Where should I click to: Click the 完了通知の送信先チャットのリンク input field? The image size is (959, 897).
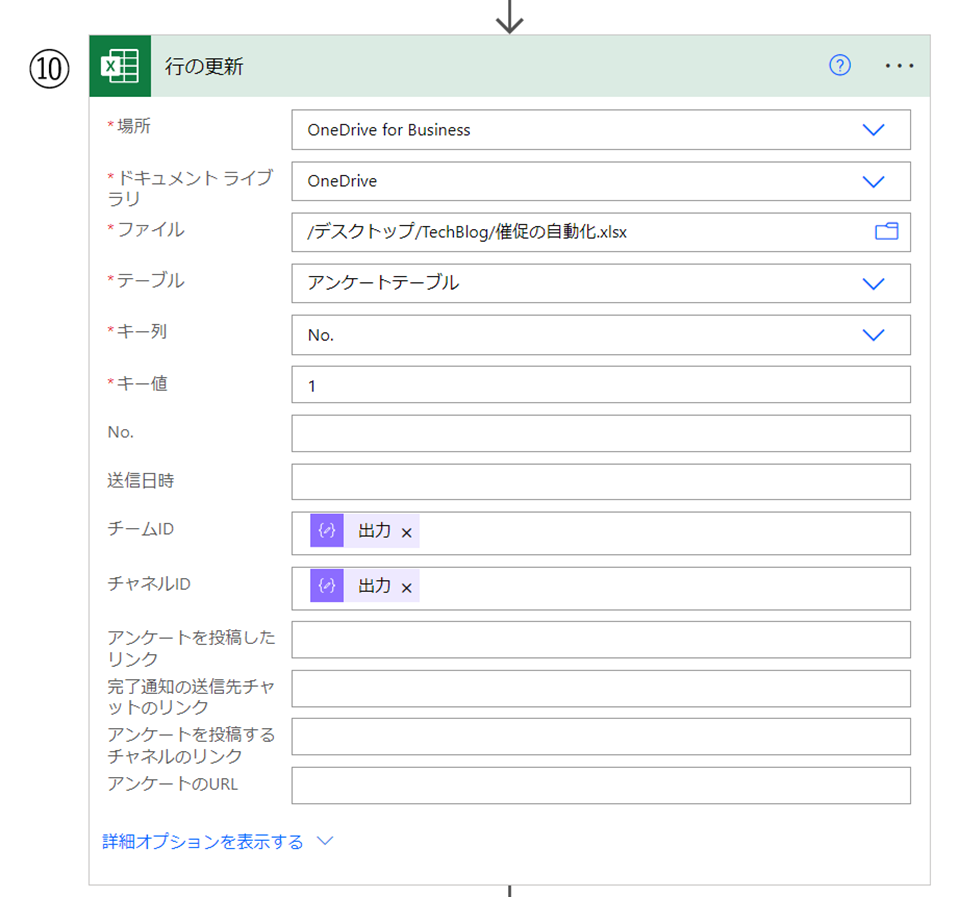[601, 688]
